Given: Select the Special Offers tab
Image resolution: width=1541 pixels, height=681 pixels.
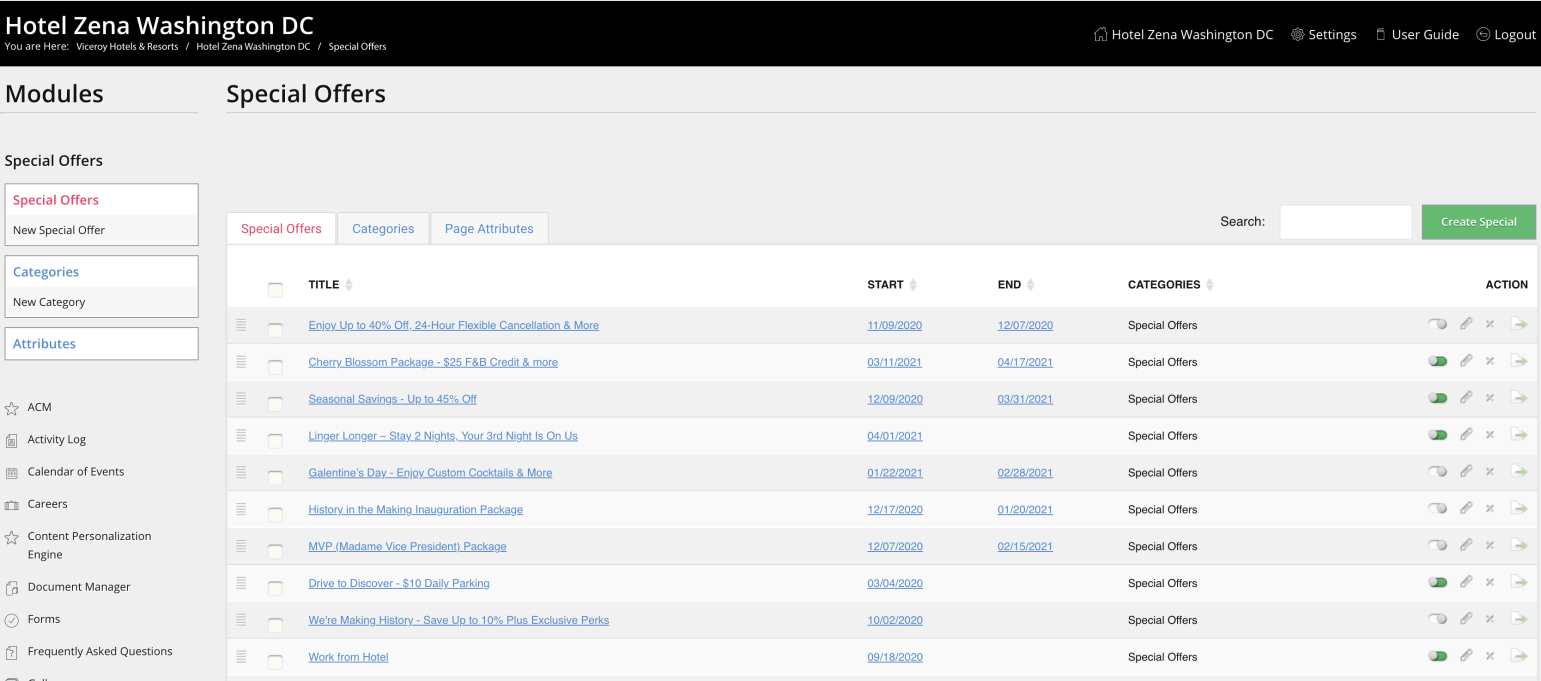Looking at the screenshot, I should 281,228.
